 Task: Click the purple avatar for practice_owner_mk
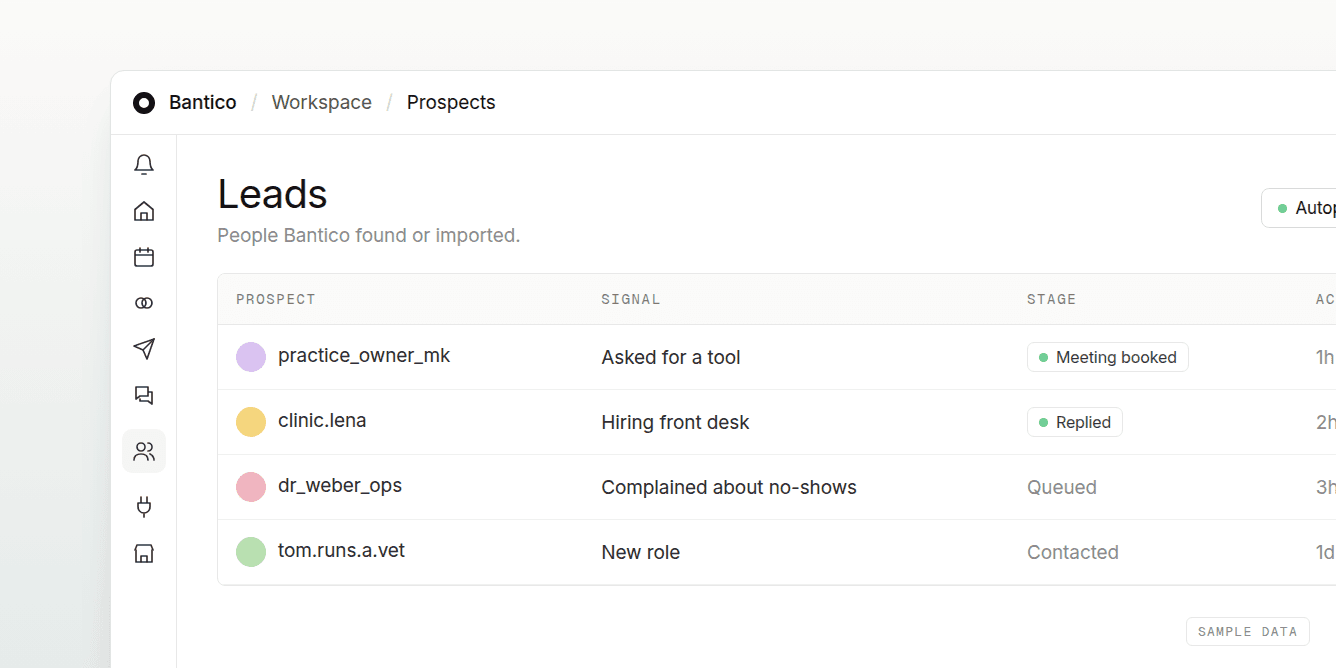tap(251, 357)
